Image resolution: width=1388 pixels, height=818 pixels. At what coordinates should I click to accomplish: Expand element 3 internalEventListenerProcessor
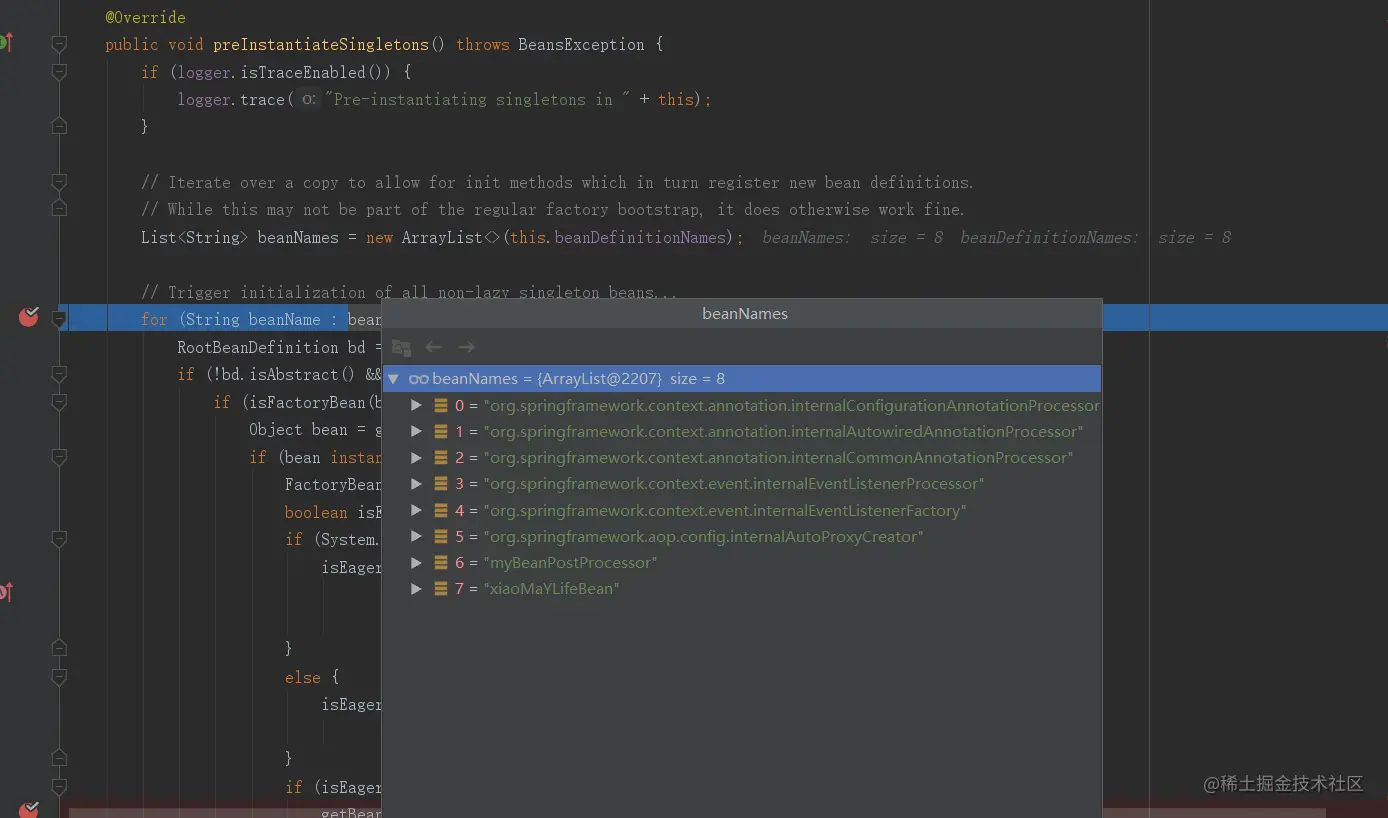click(x=417, y=483)
